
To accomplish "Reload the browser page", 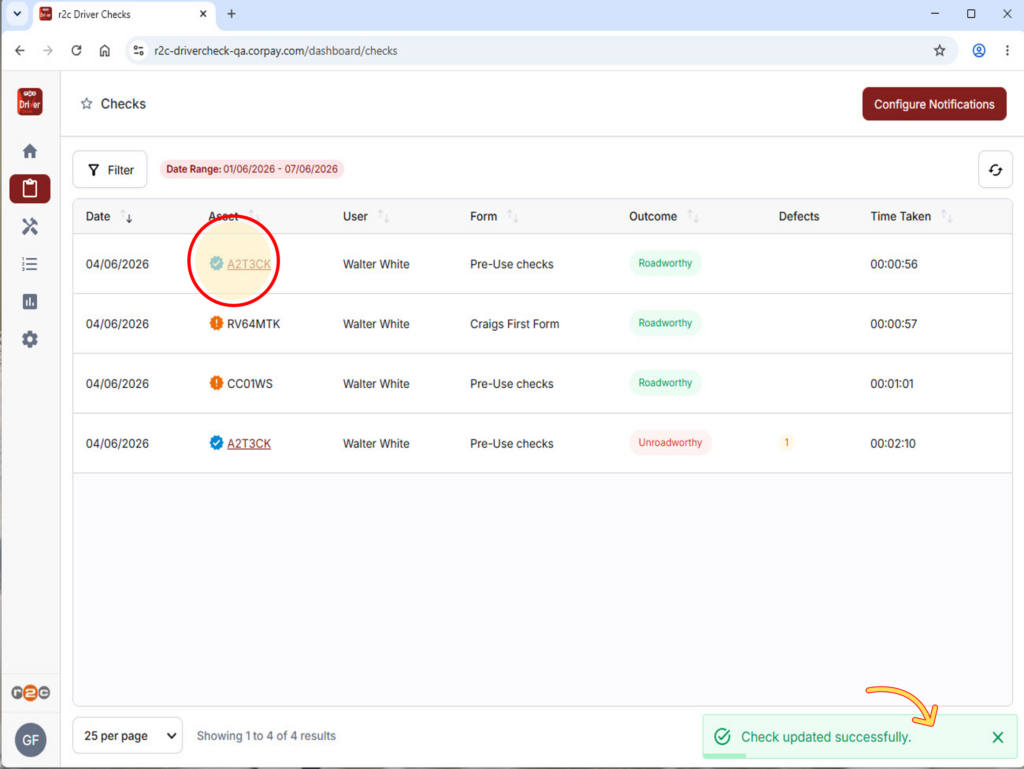I will point(76,50).
